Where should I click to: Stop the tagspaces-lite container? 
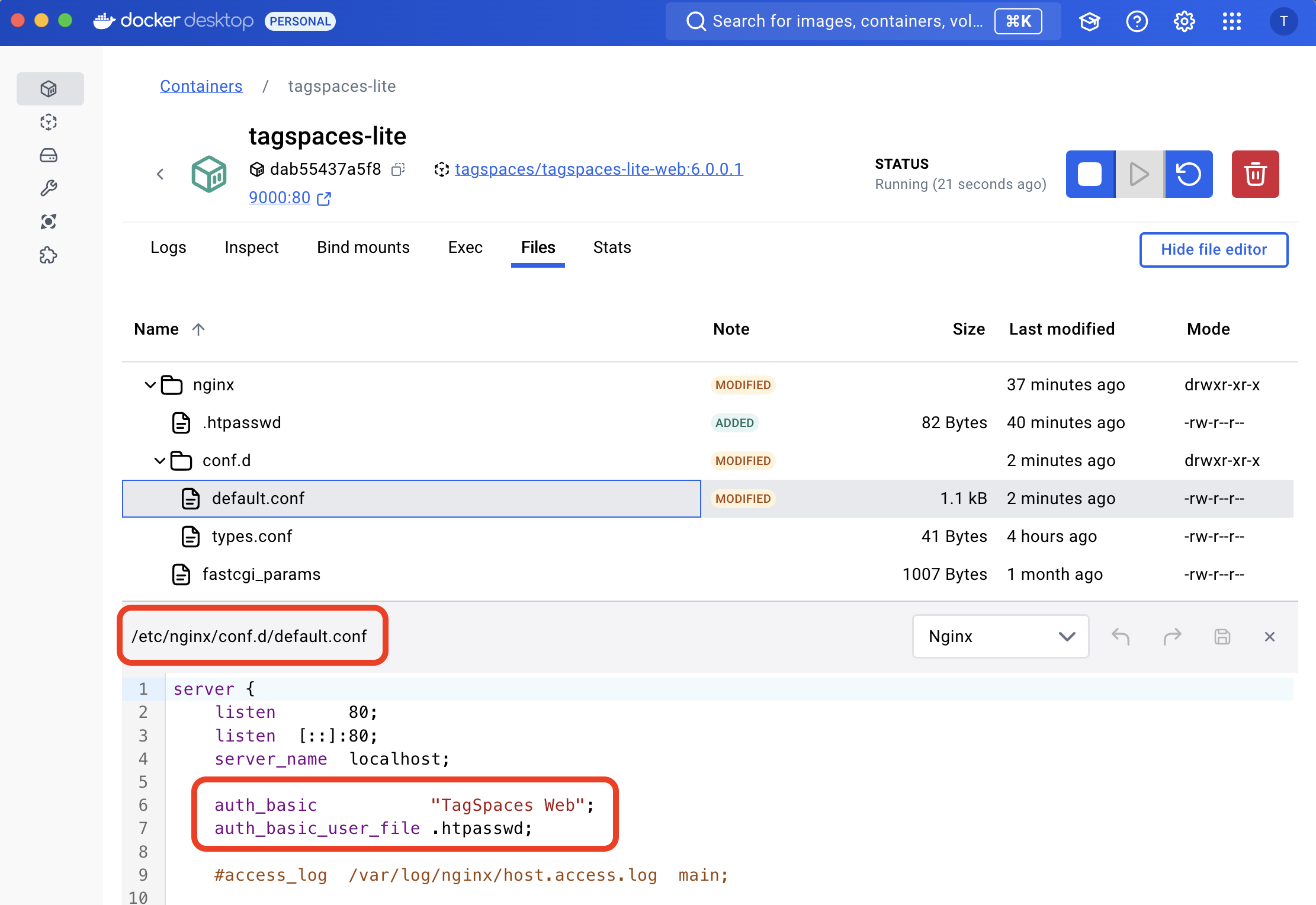pos(1090,174)
